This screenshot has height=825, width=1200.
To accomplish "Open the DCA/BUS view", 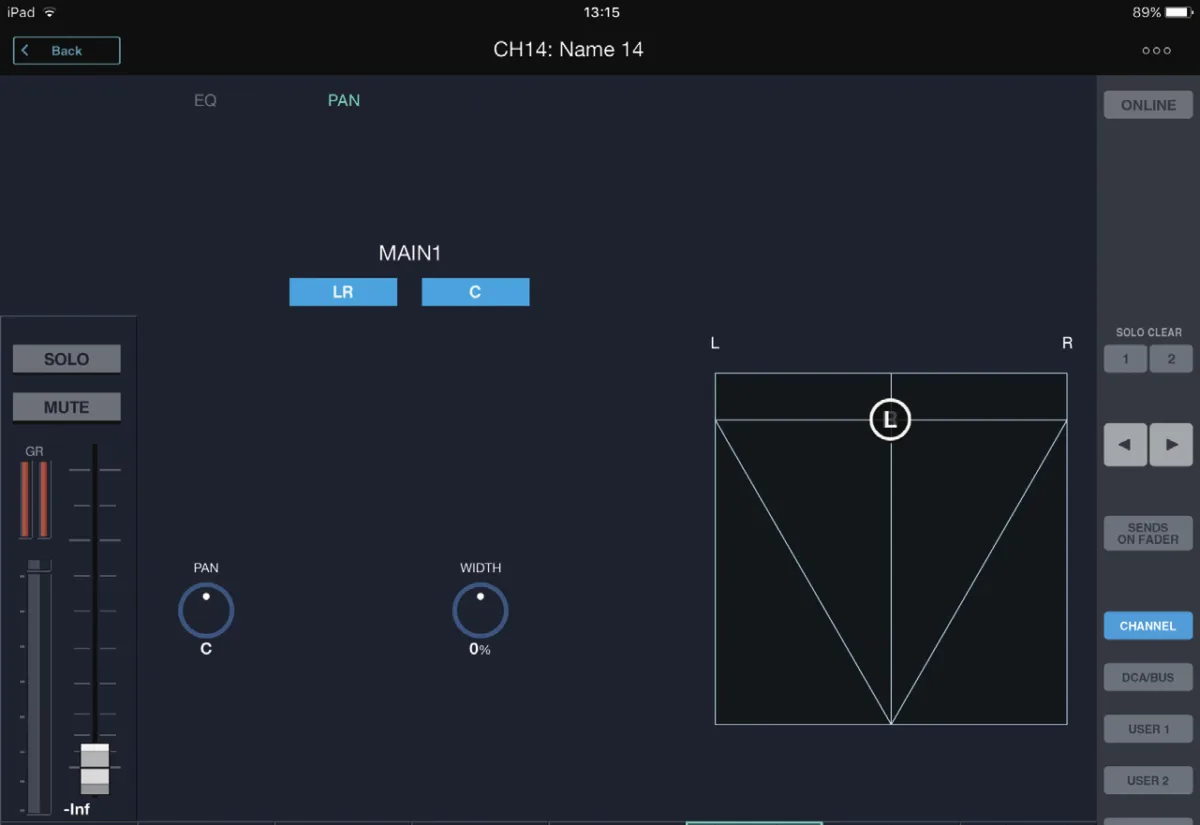I will 1148,677.
